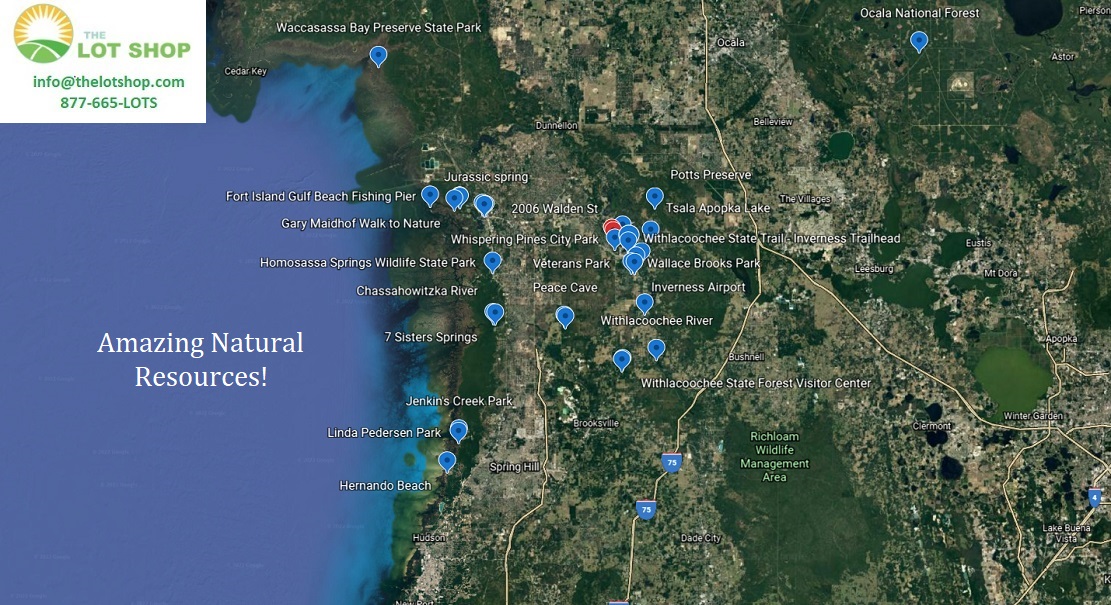This screenshot has height=605, width=1111.
Task: Open the info@thelotshop.com email link
Action: tap(108, 82)
